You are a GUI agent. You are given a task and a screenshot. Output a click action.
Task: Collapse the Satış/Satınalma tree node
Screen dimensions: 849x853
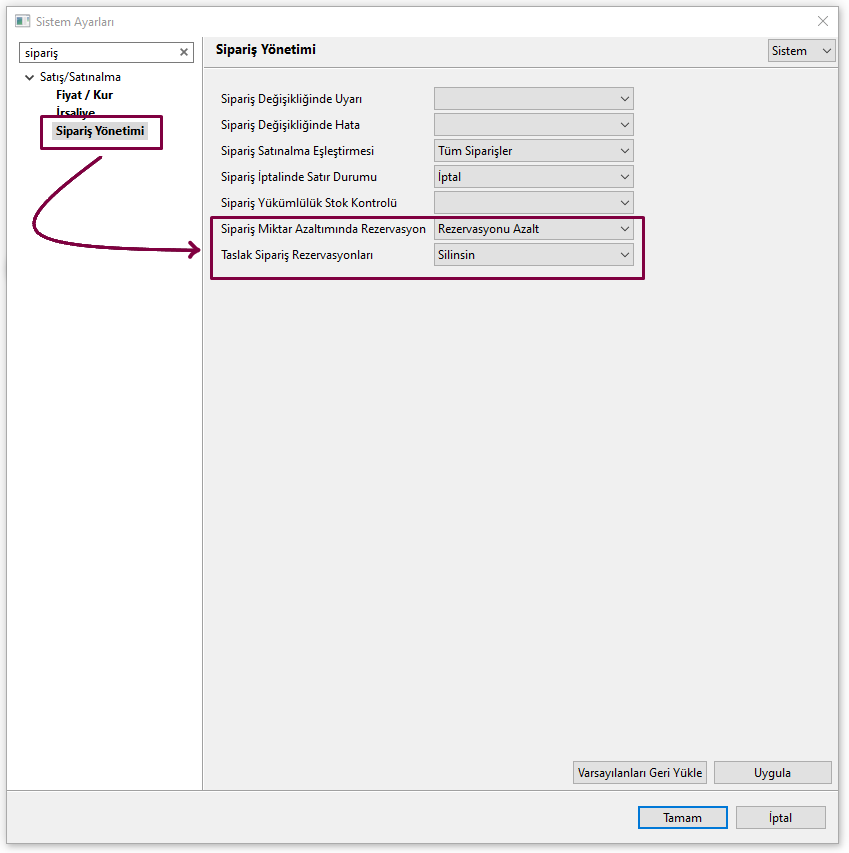(29, 77)
